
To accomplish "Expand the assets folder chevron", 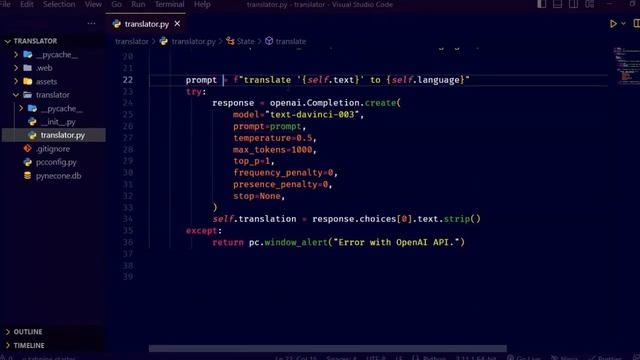I will (x=16, y=81).
